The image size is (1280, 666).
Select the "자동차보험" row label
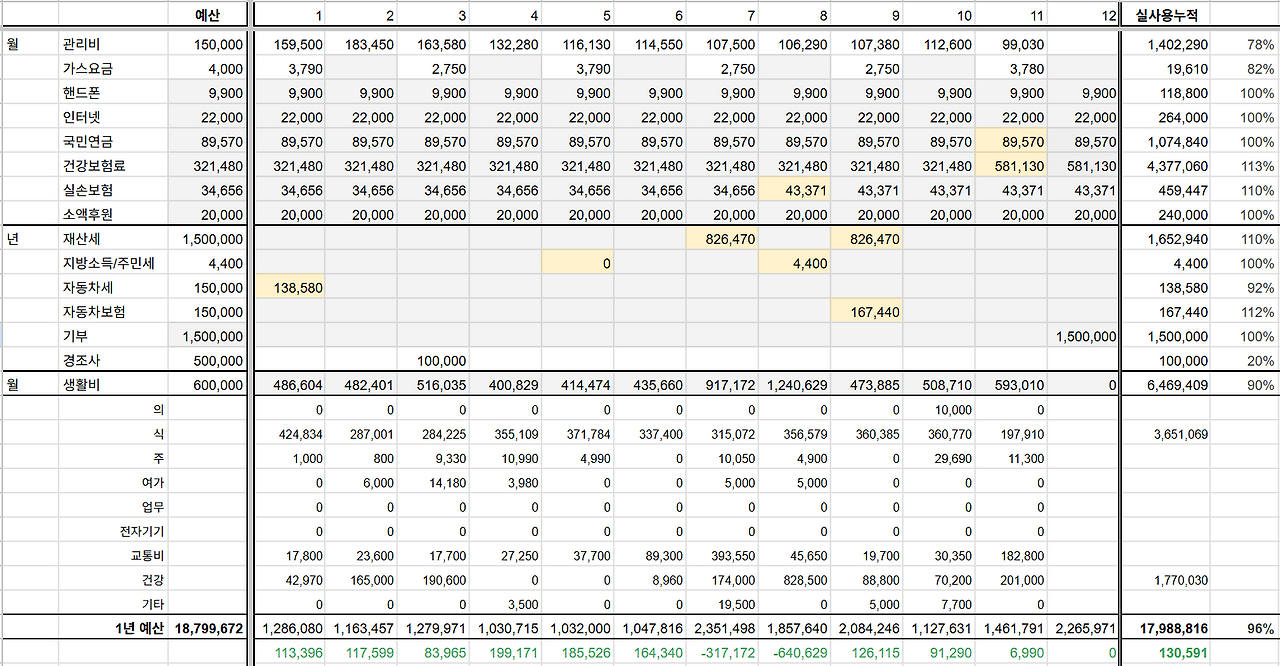pos(93,312)
